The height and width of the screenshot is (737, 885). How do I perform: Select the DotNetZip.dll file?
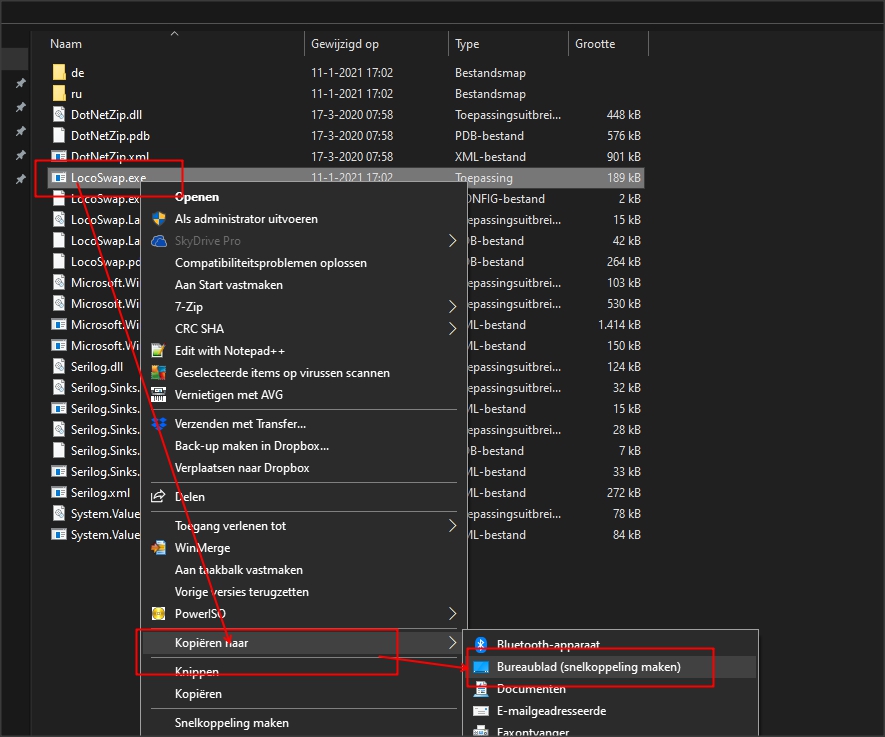pyautogui.click(x=105, y=115)
